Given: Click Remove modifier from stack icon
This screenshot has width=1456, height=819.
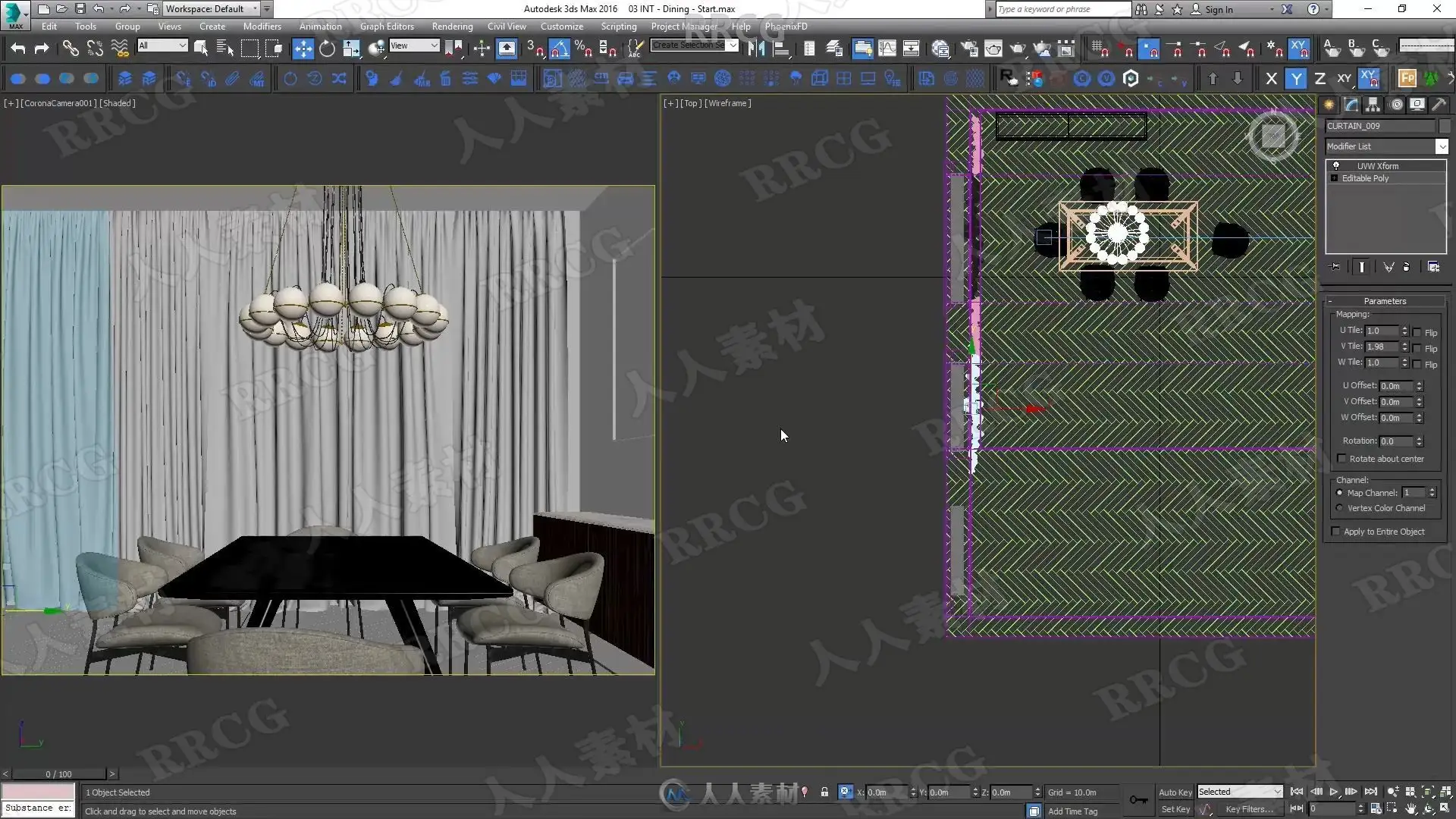Looking at the screenshot, I should point(1406,267).
